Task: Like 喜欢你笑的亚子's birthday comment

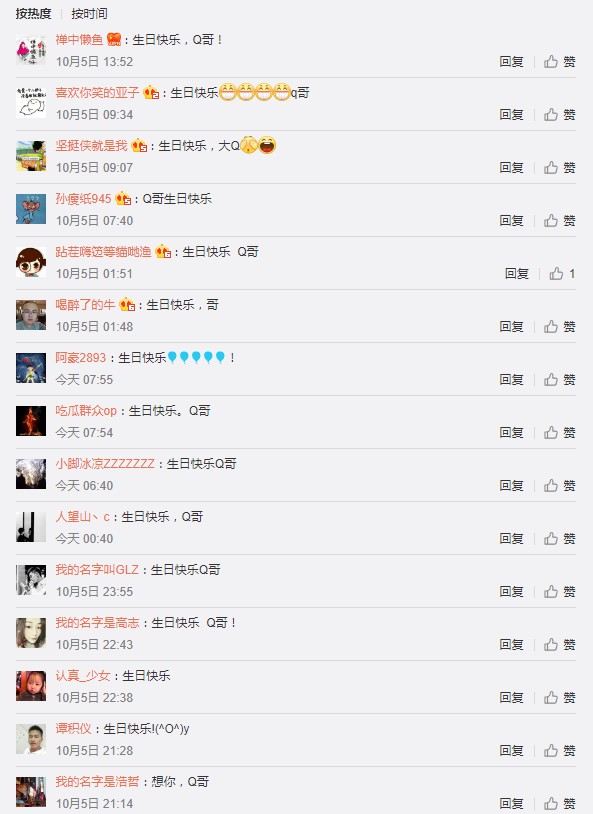Action: [x=560, y=115]
